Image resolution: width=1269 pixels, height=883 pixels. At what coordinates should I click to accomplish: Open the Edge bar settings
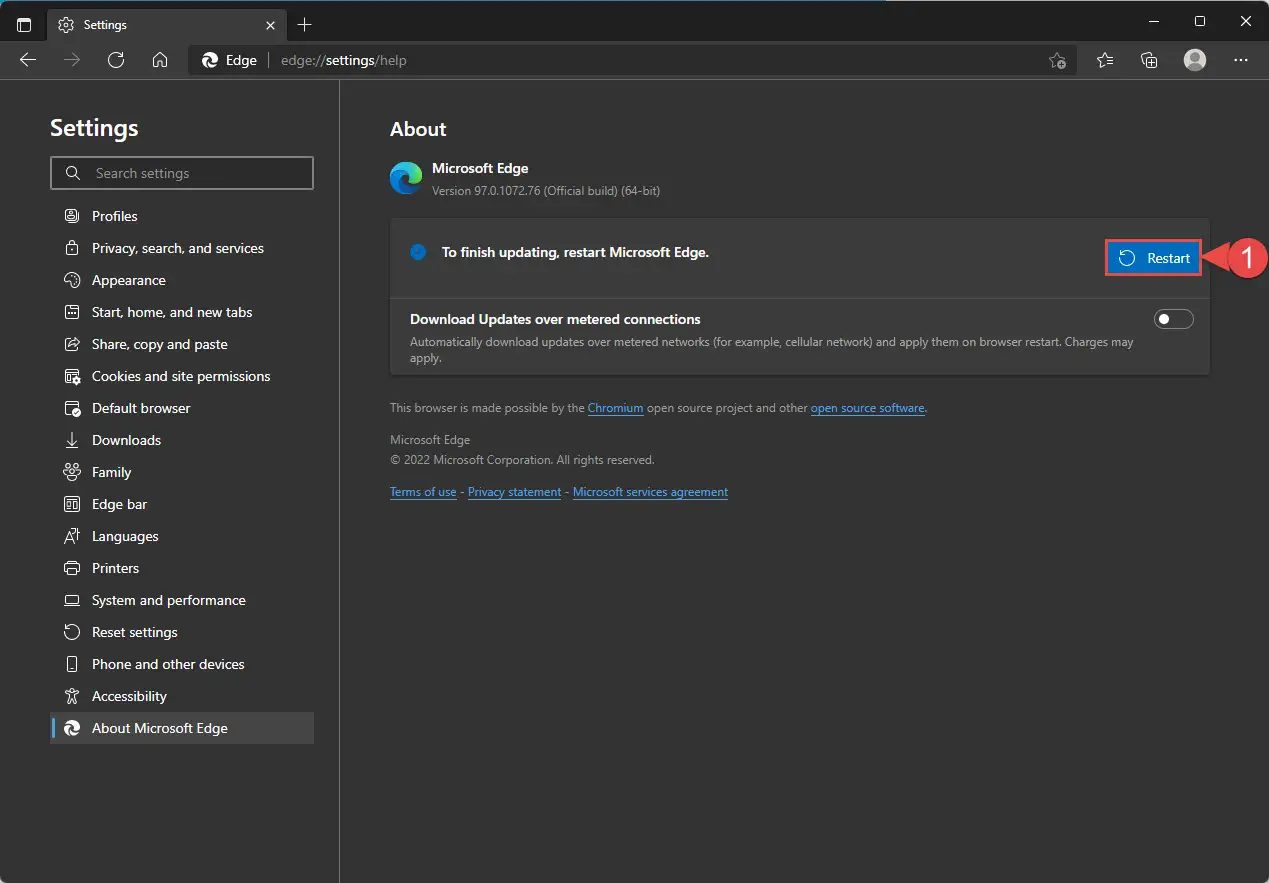point(182,504)
